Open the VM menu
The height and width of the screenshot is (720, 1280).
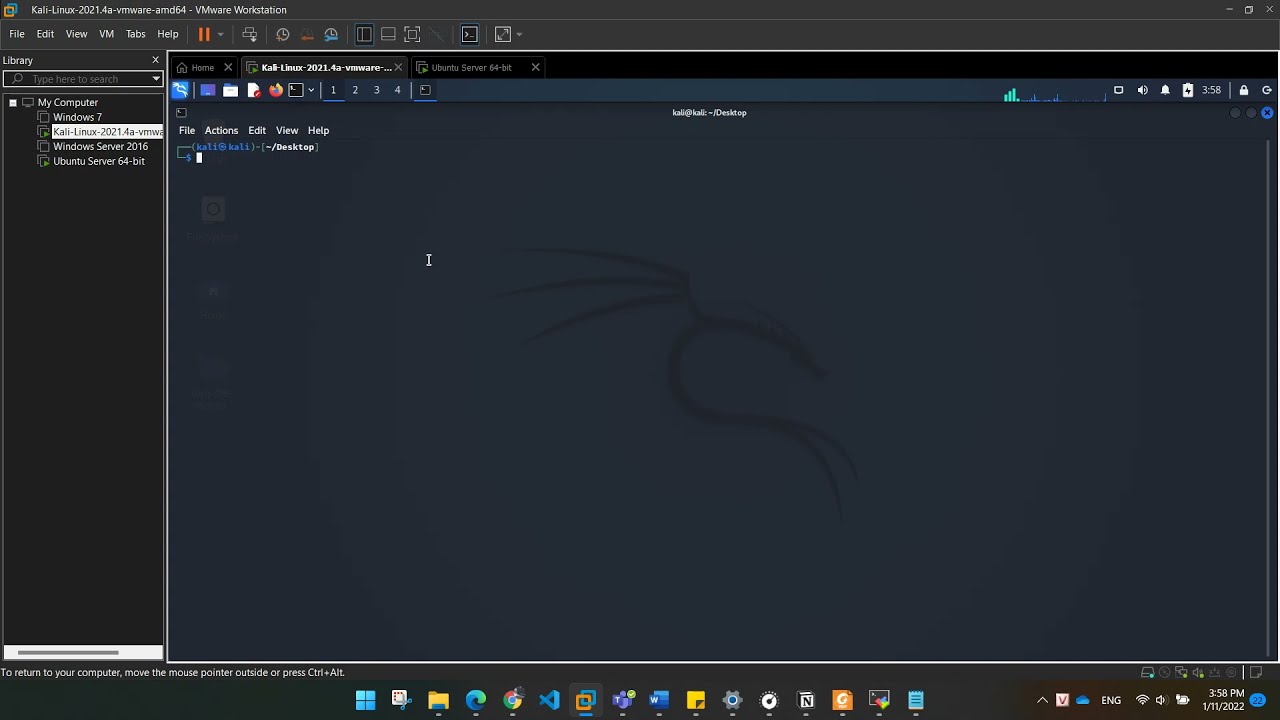tap(106, 34)
